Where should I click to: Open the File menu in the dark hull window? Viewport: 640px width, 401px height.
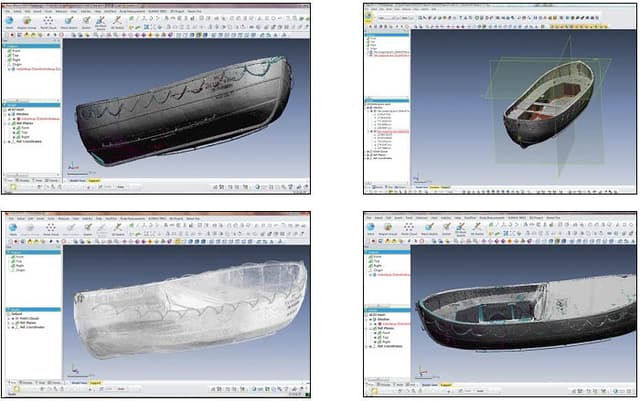coord(9,11)
